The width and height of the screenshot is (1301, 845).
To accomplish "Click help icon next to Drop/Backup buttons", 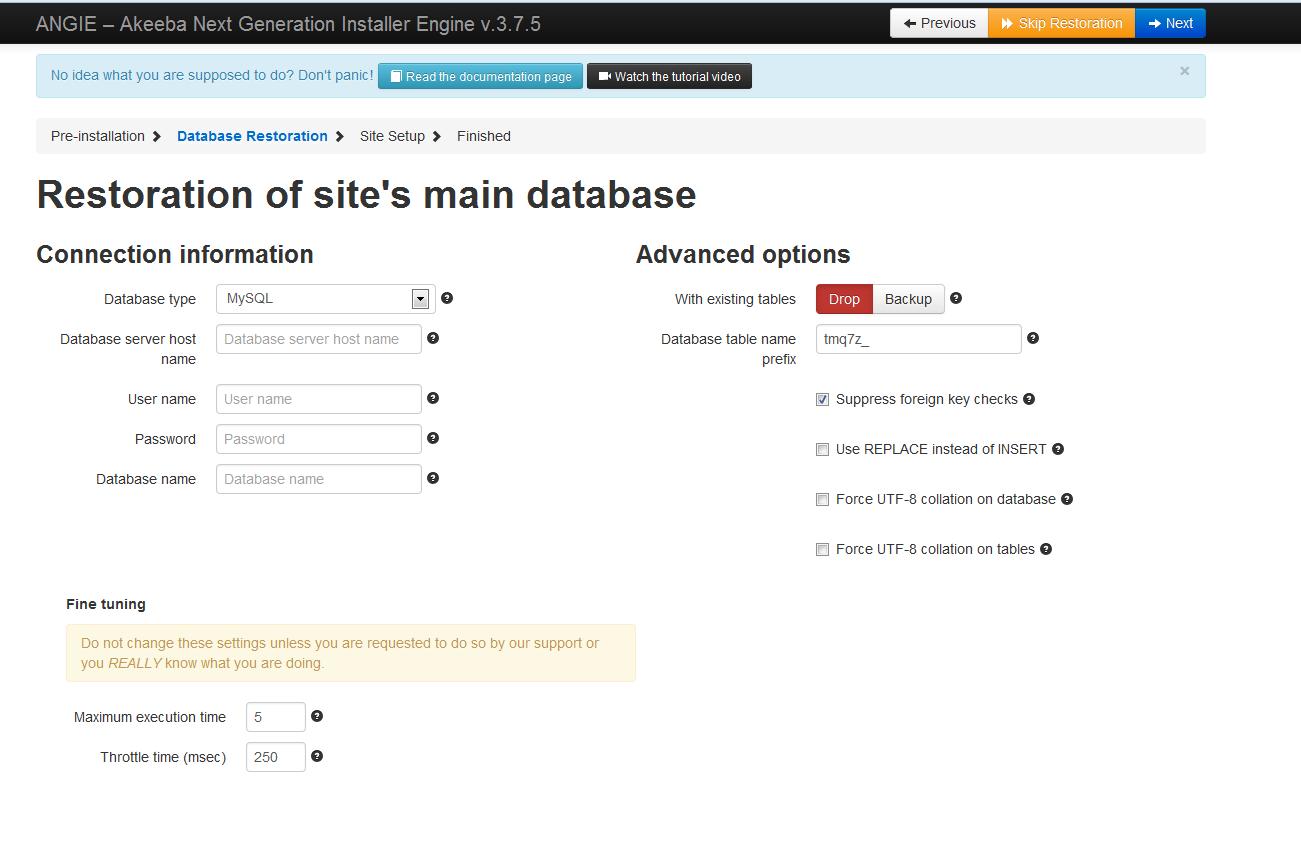I will coord(956,298).
